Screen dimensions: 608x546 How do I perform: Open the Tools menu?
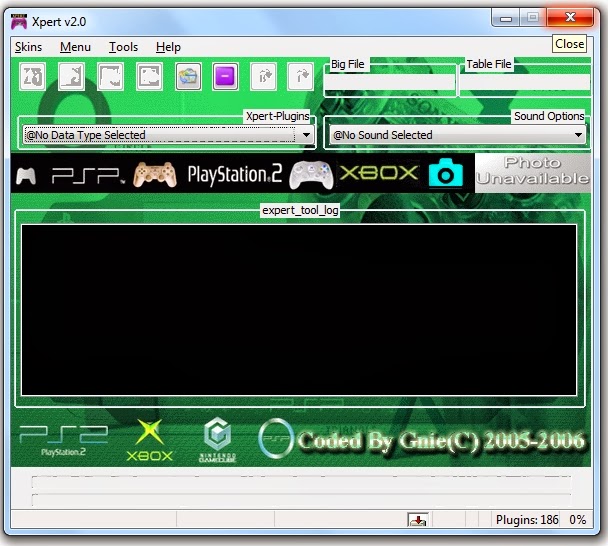coord(123,47)
